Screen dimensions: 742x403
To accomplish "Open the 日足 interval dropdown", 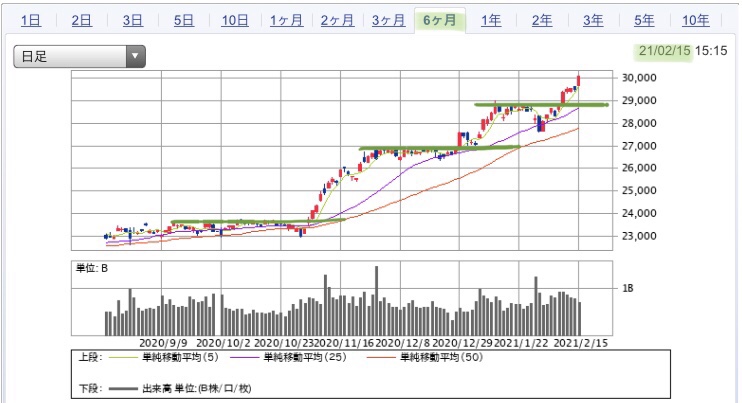I will pyautogui.click(x=79, y=56).
